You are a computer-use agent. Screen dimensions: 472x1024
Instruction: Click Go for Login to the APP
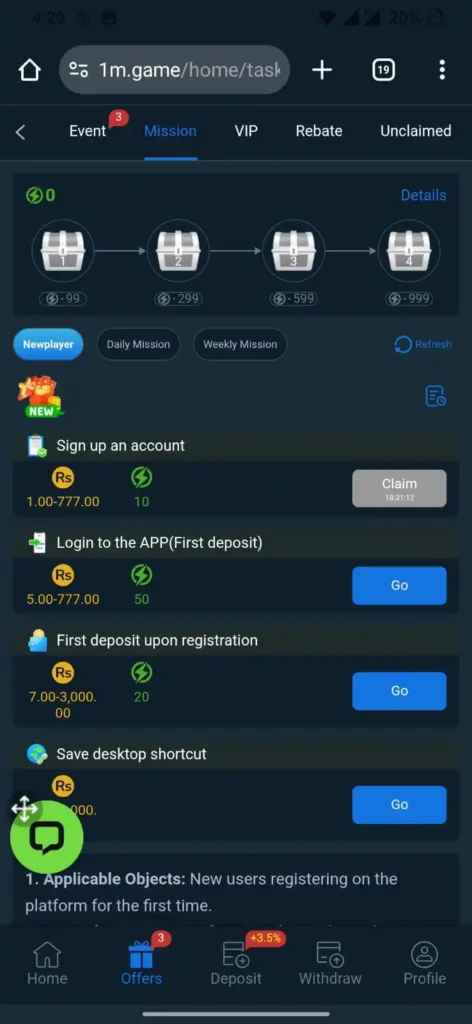pyautogui.click(x=400, y=586)
